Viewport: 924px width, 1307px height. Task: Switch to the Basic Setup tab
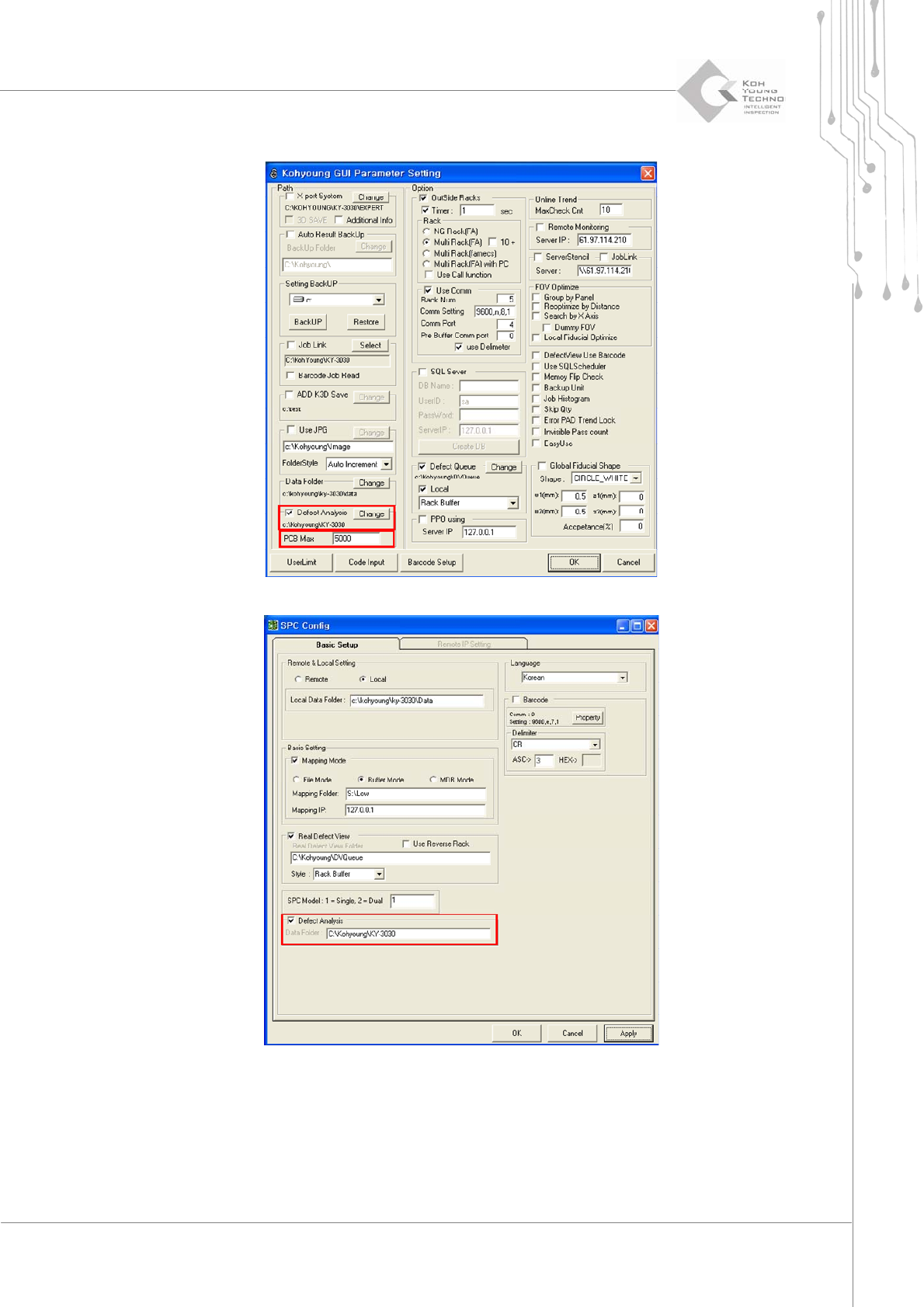coord(336,645)
